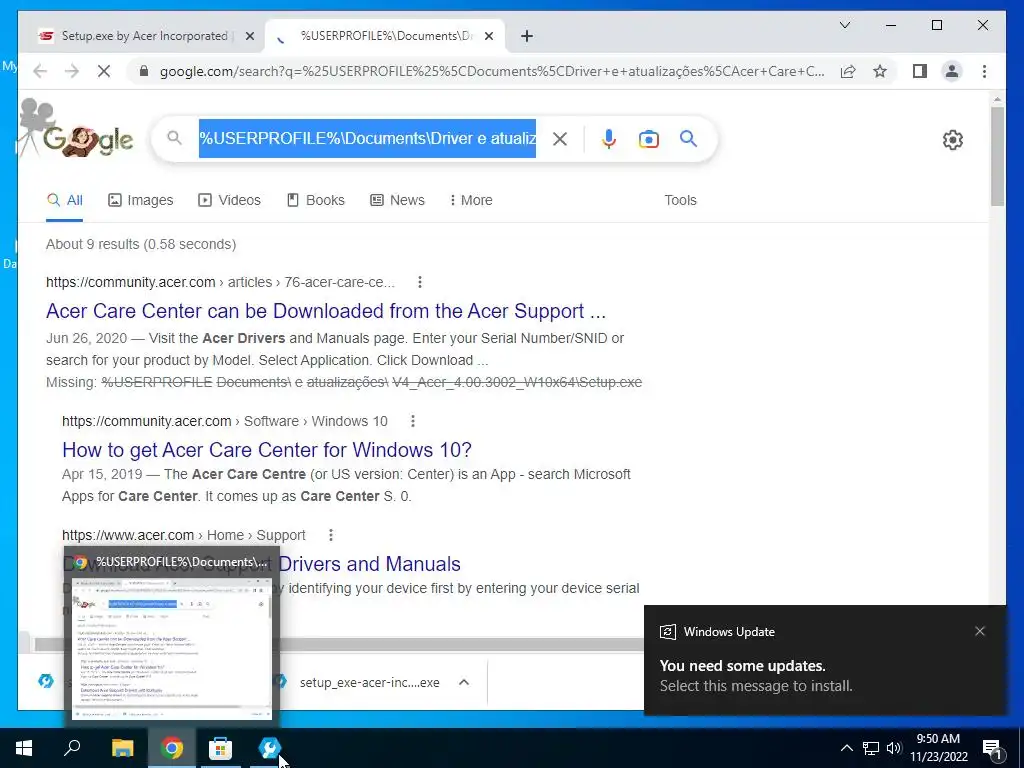Open File Explorer from taskbar

tap(122, 748)
